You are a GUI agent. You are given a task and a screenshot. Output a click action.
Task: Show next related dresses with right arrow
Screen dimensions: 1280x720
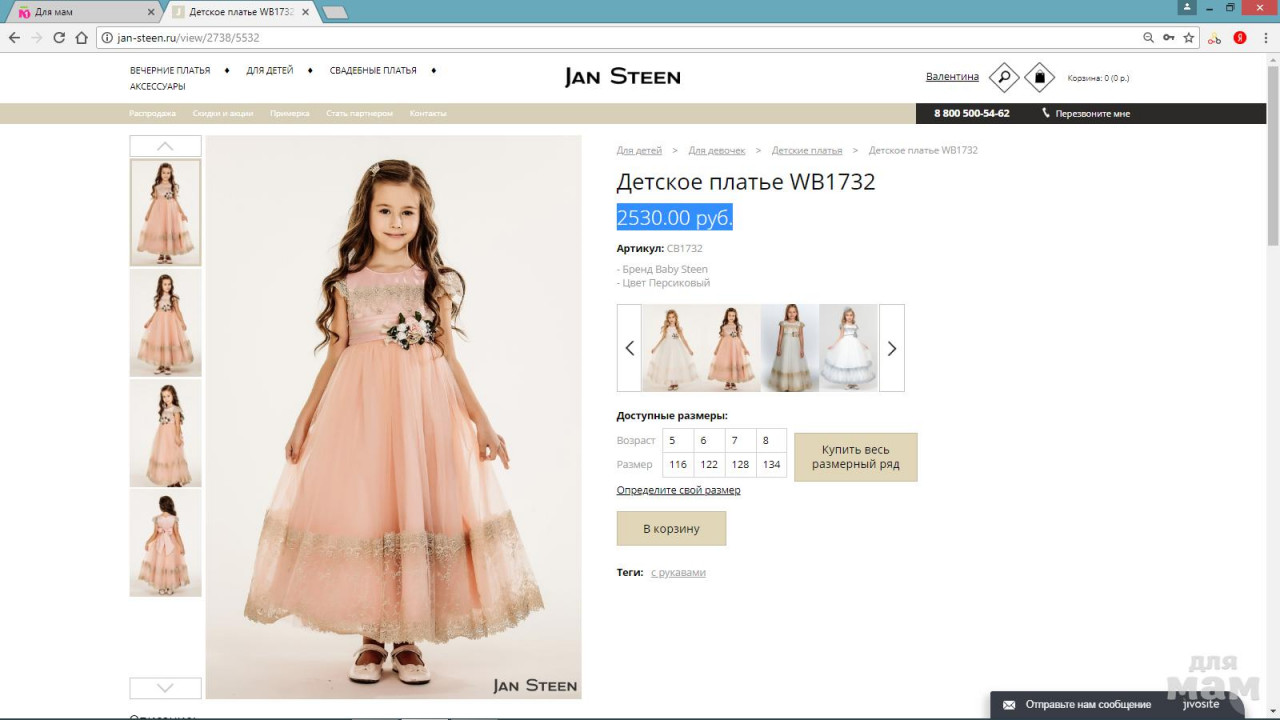[892, 348]
